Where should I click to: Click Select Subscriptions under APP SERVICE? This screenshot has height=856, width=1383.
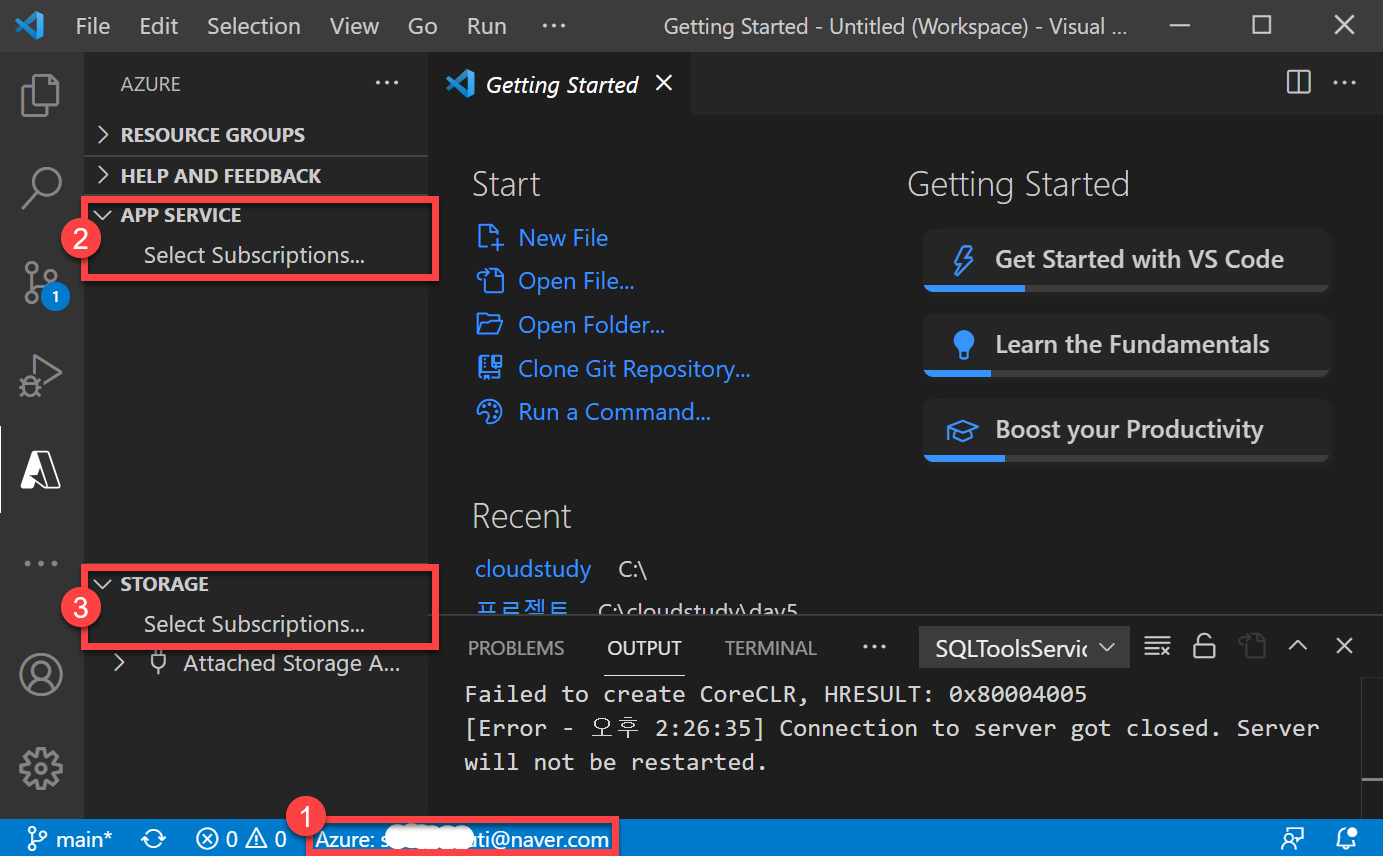pyautogui.click(x=254, y=255)
